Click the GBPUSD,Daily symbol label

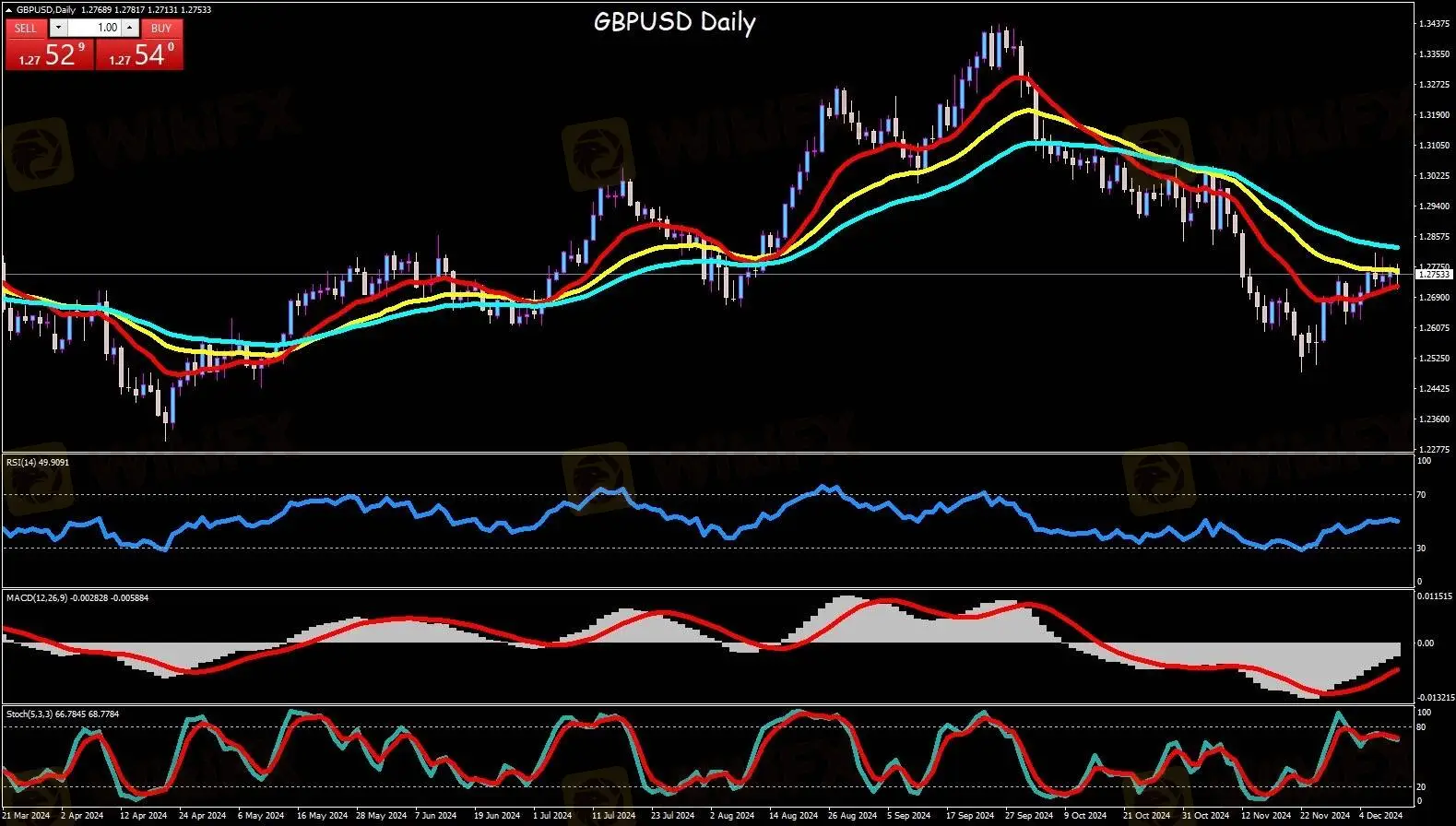pyautogui.click(x=47, y=10)
